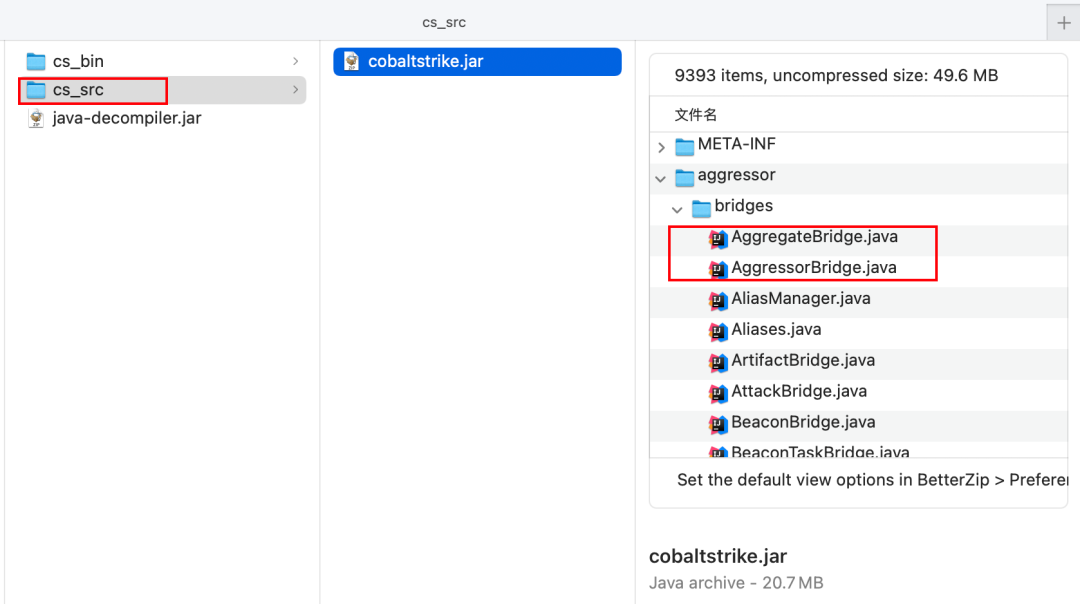Select cobaltstrike.jar in the middle column
This screenshot has height=604, width=1080.
pyautogui.click(x=477, y=61)
